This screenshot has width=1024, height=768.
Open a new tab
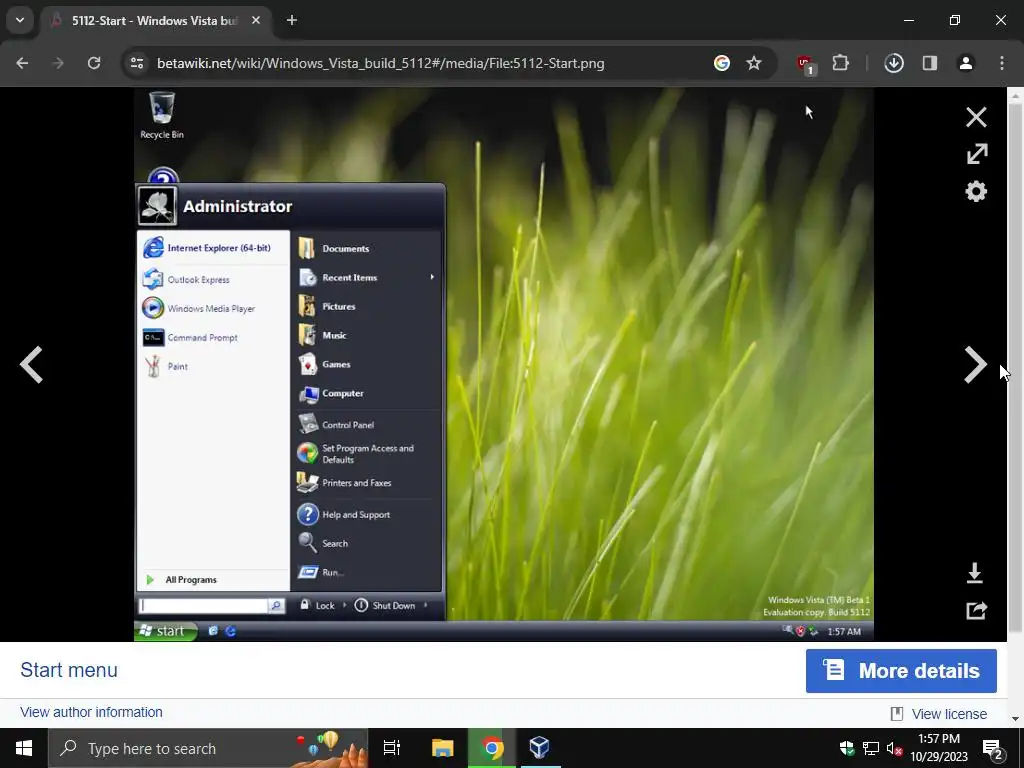[292, 20]
